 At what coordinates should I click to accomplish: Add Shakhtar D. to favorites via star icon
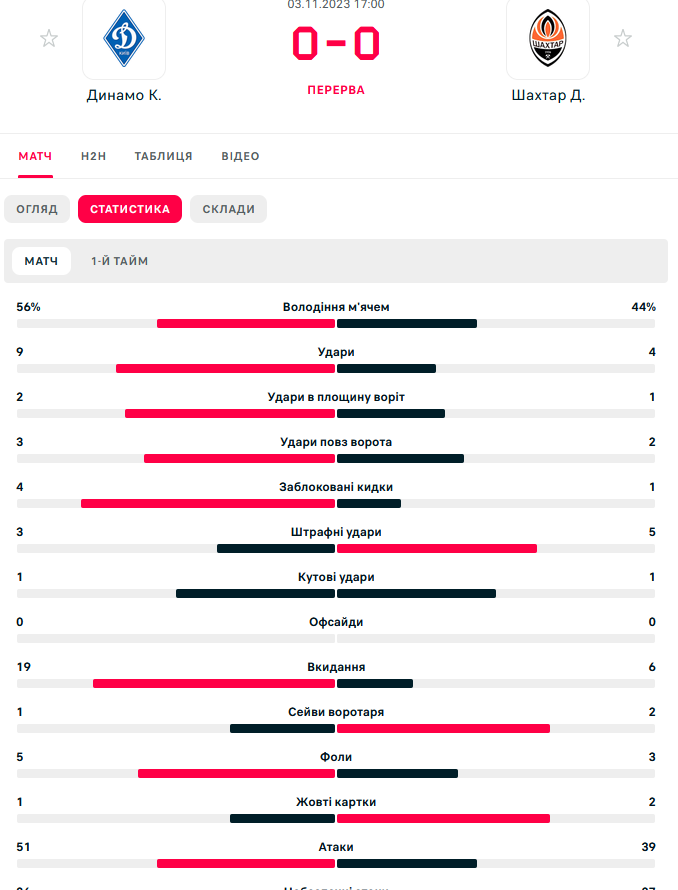point(623,38)
